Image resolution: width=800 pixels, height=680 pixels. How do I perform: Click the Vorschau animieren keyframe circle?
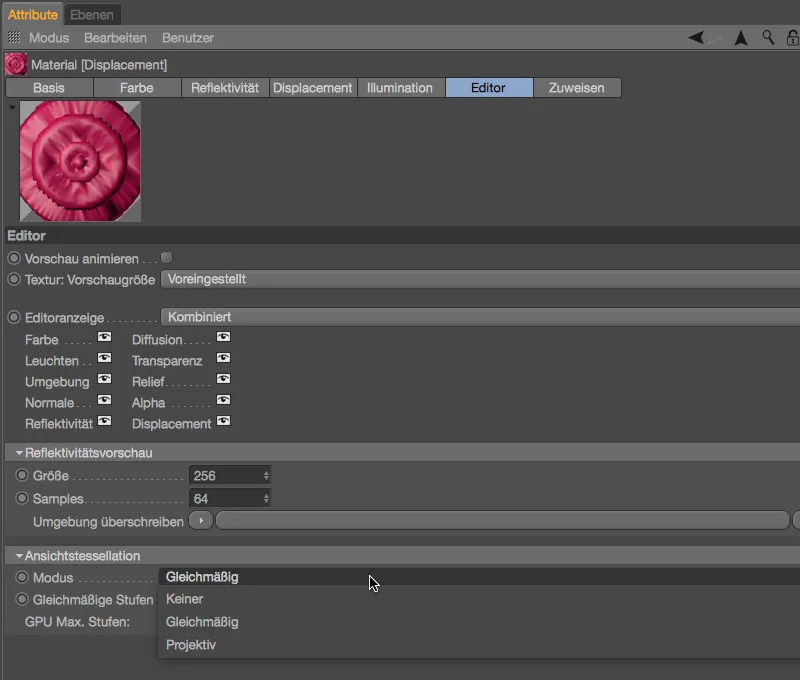14,258
